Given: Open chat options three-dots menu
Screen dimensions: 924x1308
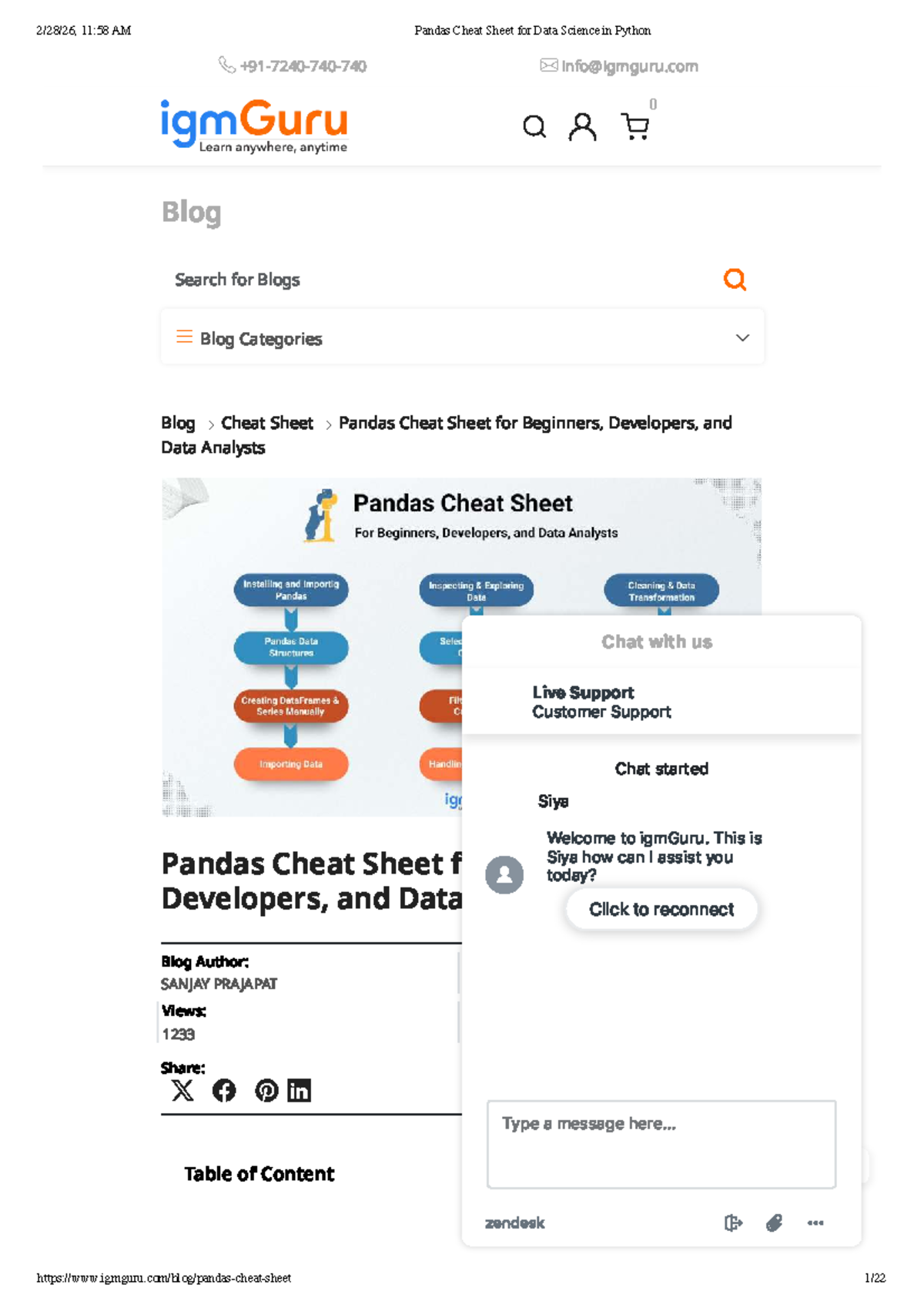Looking at the screenshot, I should [815, 1223].
